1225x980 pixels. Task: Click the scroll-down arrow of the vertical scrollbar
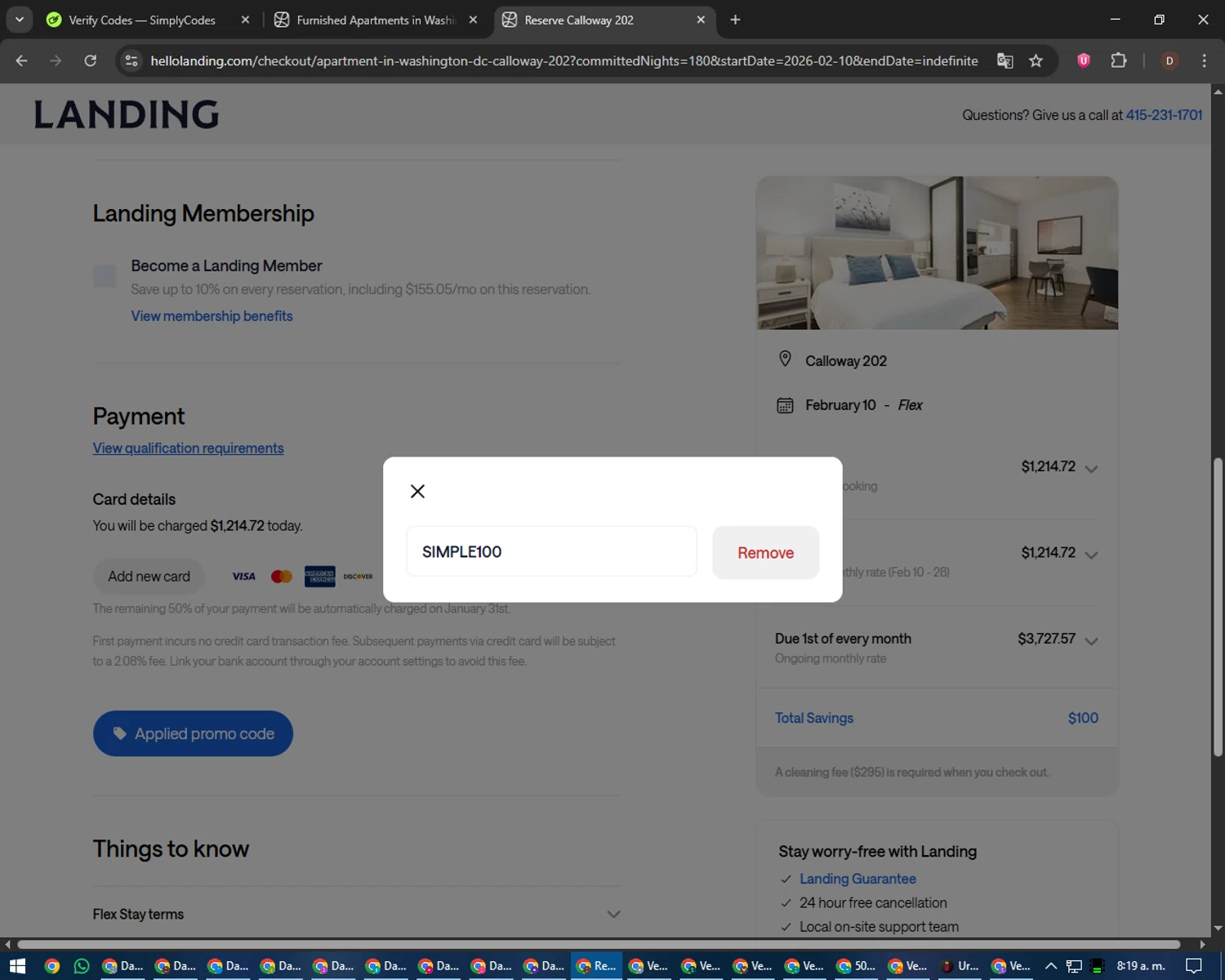coord(1218,929)
